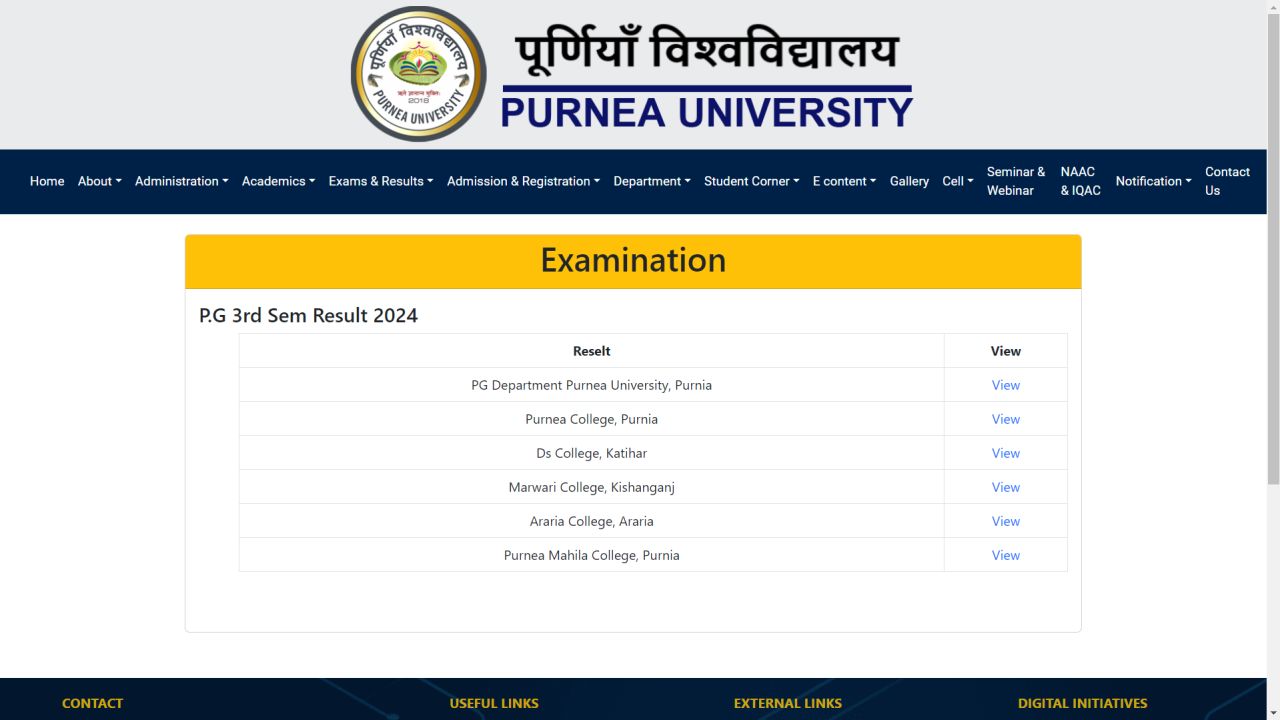
Task: View result for Marwari College, Kishanganj
Action: (x=1006, y=487)
